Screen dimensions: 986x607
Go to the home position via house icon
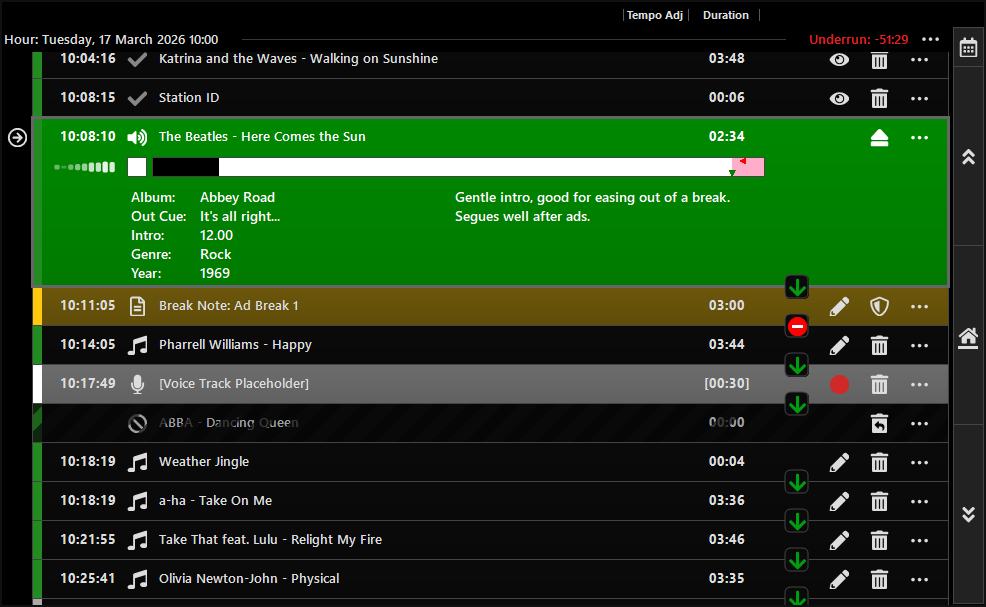pyautogui.click(x=968, y=338)
